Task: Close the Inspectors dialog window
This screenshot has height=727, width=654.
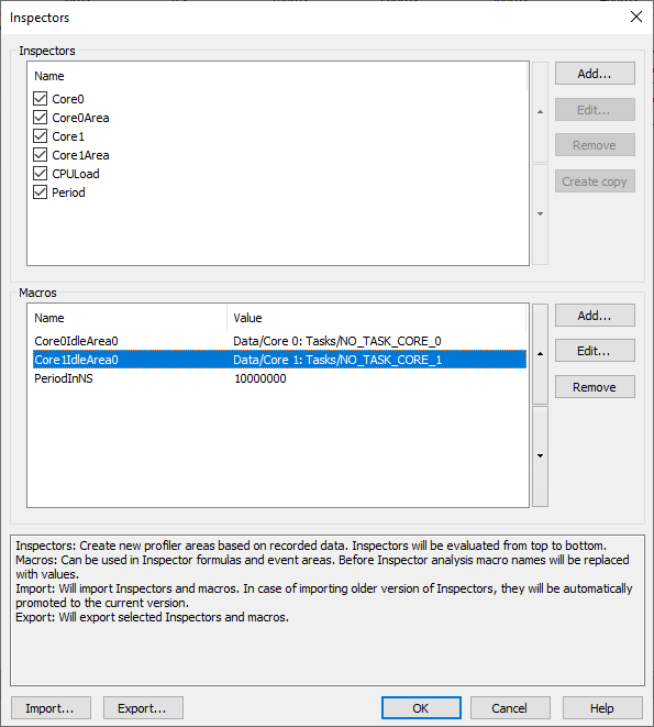Action: point(636,17)
